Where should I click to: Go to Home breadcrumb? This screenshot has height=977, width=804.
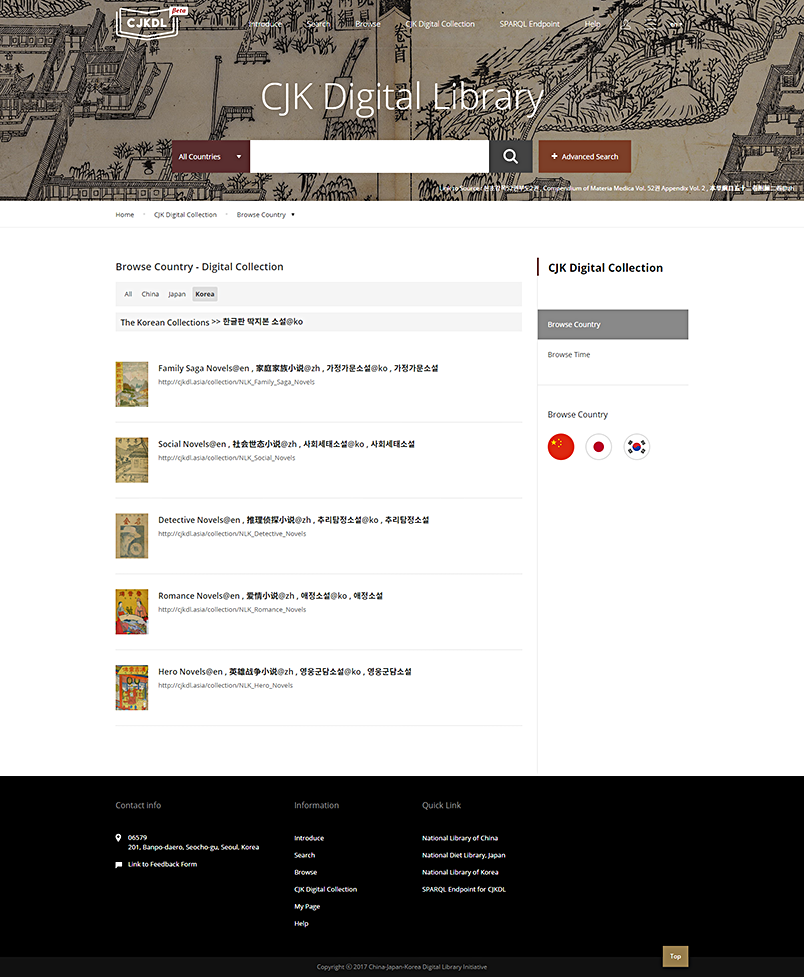click(125, 215)
